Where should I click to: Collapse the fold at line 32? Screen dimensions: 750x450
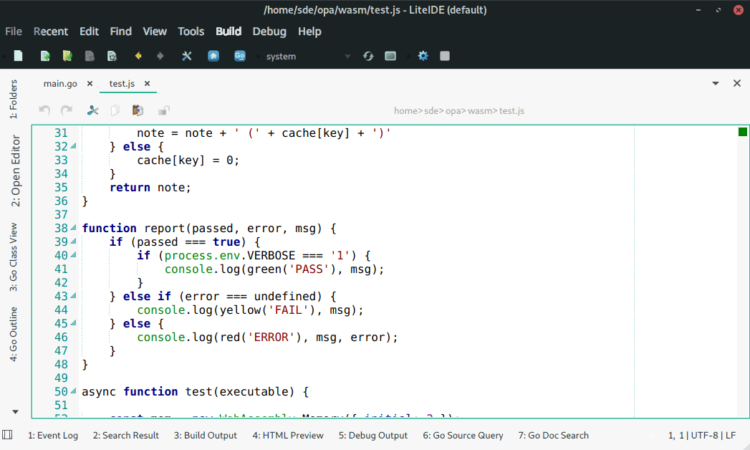tap(73, 146)
